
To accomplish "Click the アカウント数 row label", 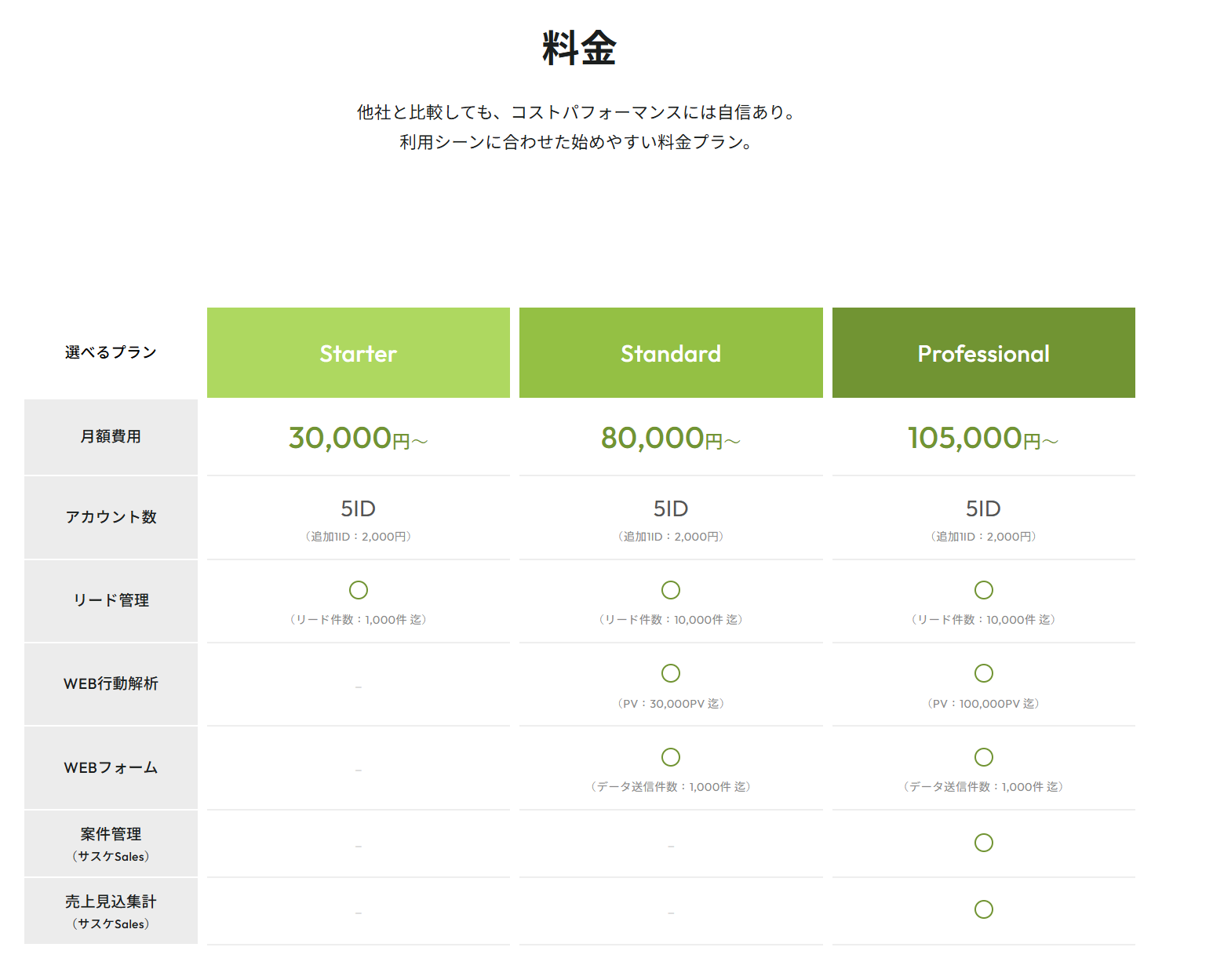I will tap(111, 517).
